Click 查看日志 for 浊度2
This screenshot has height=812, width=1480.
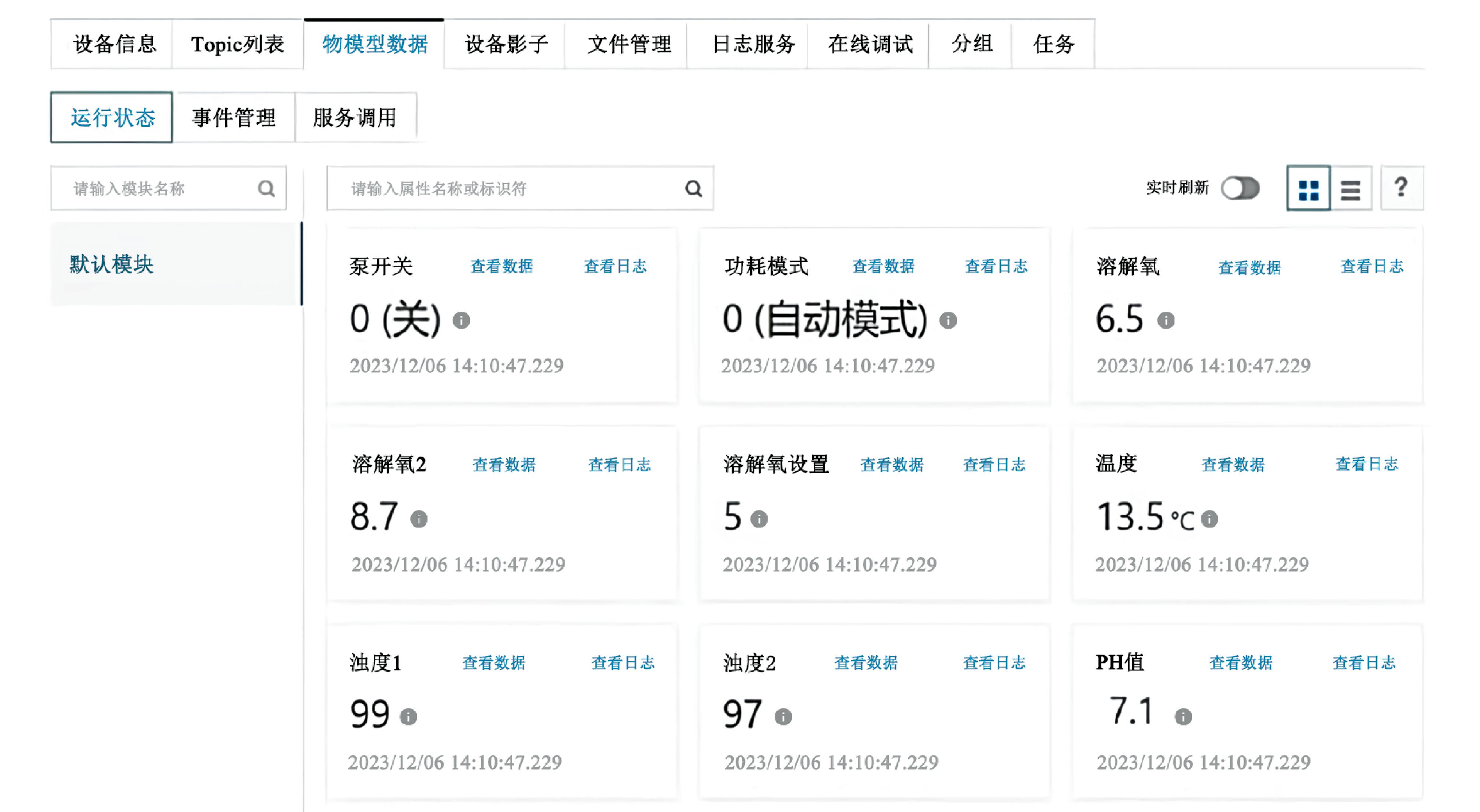995,663
